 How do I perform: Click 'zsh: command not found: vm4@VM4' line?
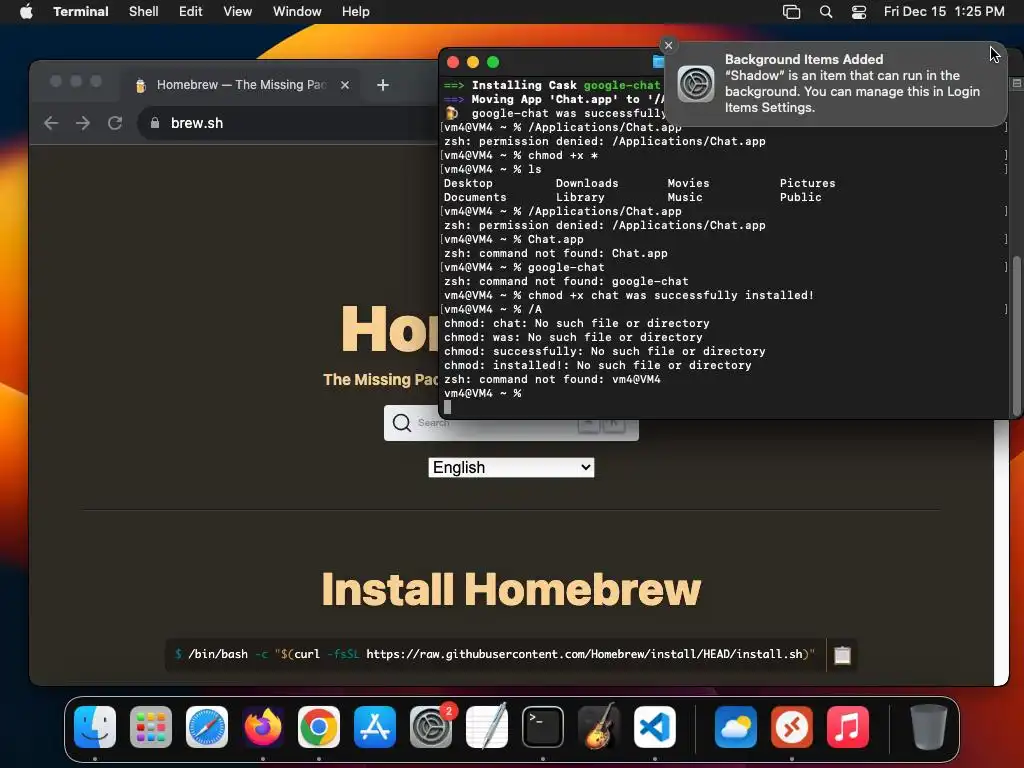point(552,379)
